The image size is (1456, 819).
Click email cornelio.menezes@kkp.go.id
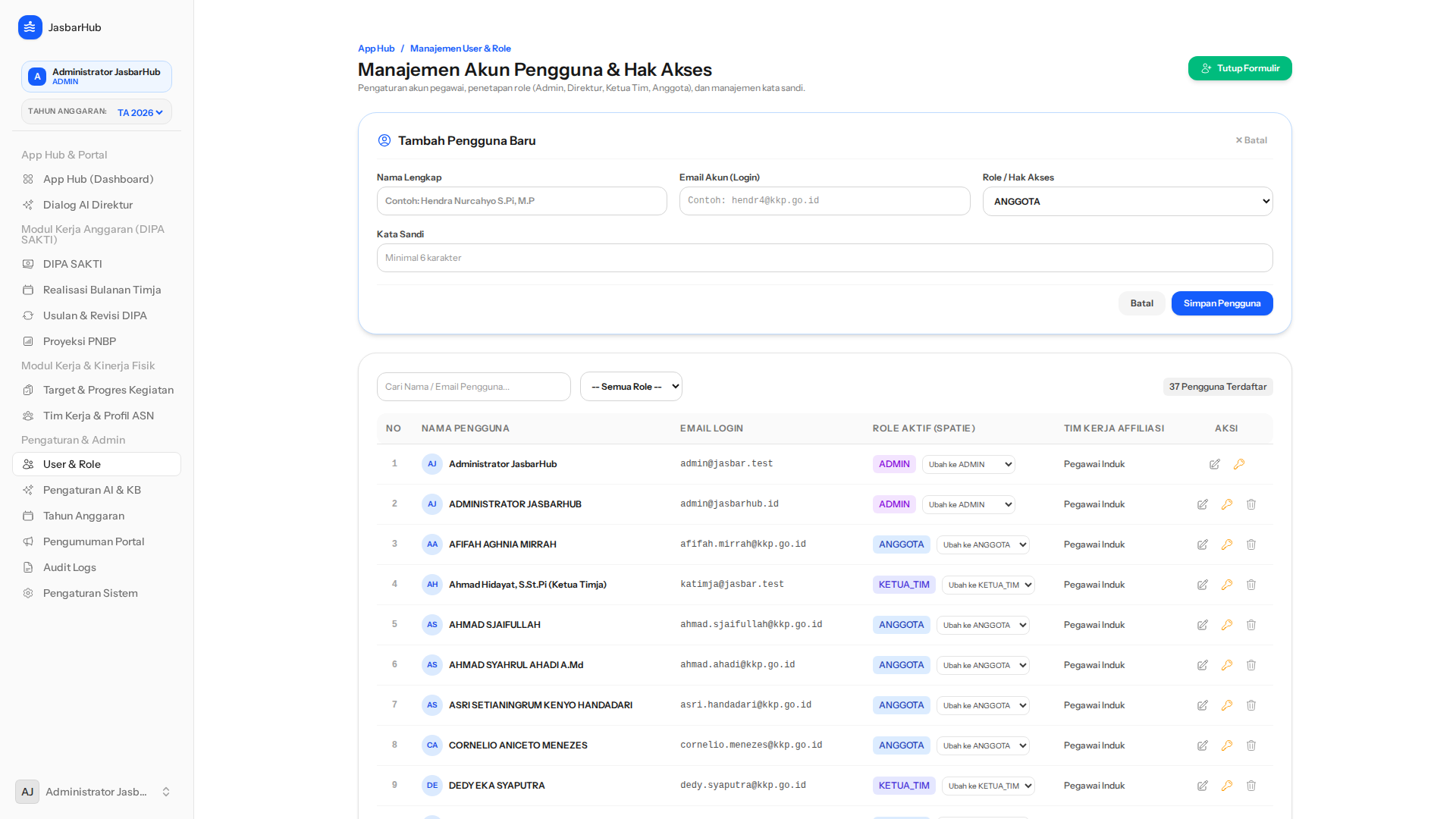(x=751, y=745)
